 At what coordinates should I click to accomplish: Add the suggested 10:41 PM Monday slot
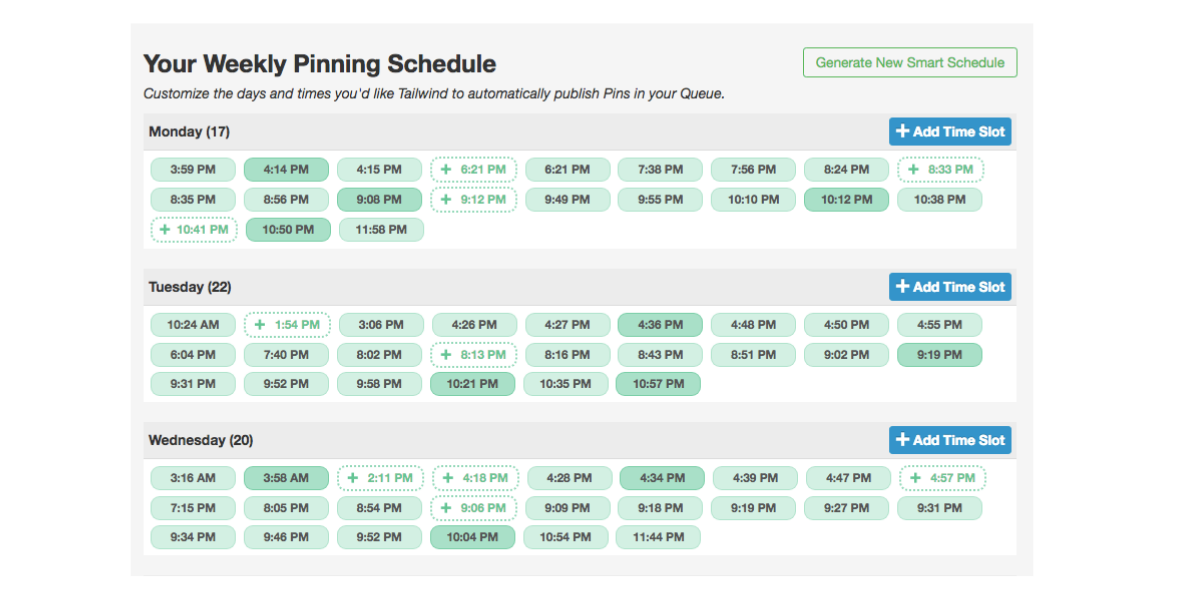[194, 230]
